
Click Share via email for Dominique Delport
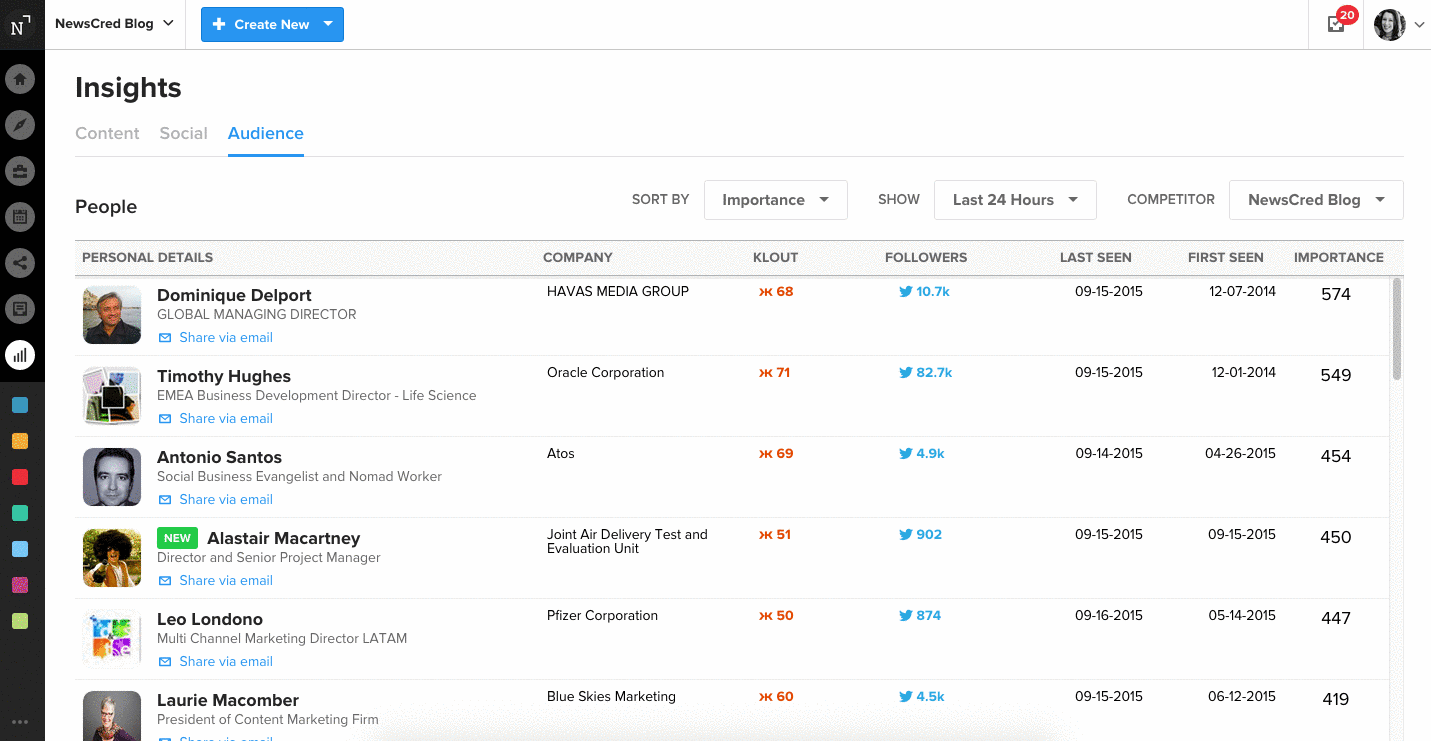[x=216, y=337]
